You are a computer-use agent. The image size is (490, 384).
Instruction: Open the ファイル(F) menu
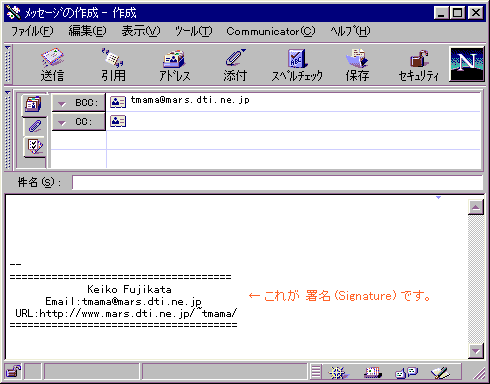(32, 31)
